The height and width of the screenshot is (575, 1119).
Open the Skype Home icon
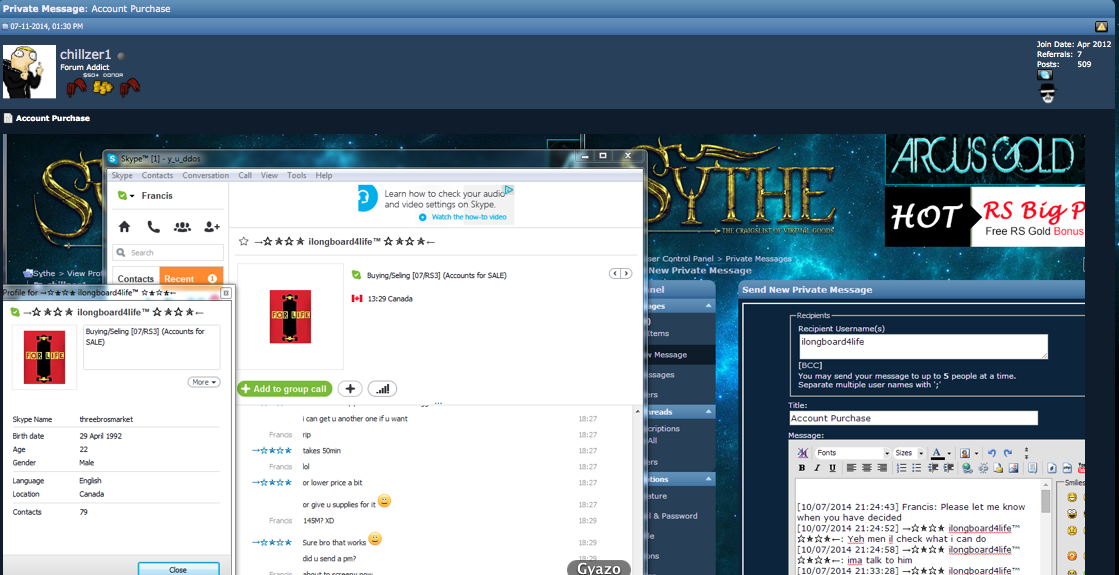(x=124, y=227)
